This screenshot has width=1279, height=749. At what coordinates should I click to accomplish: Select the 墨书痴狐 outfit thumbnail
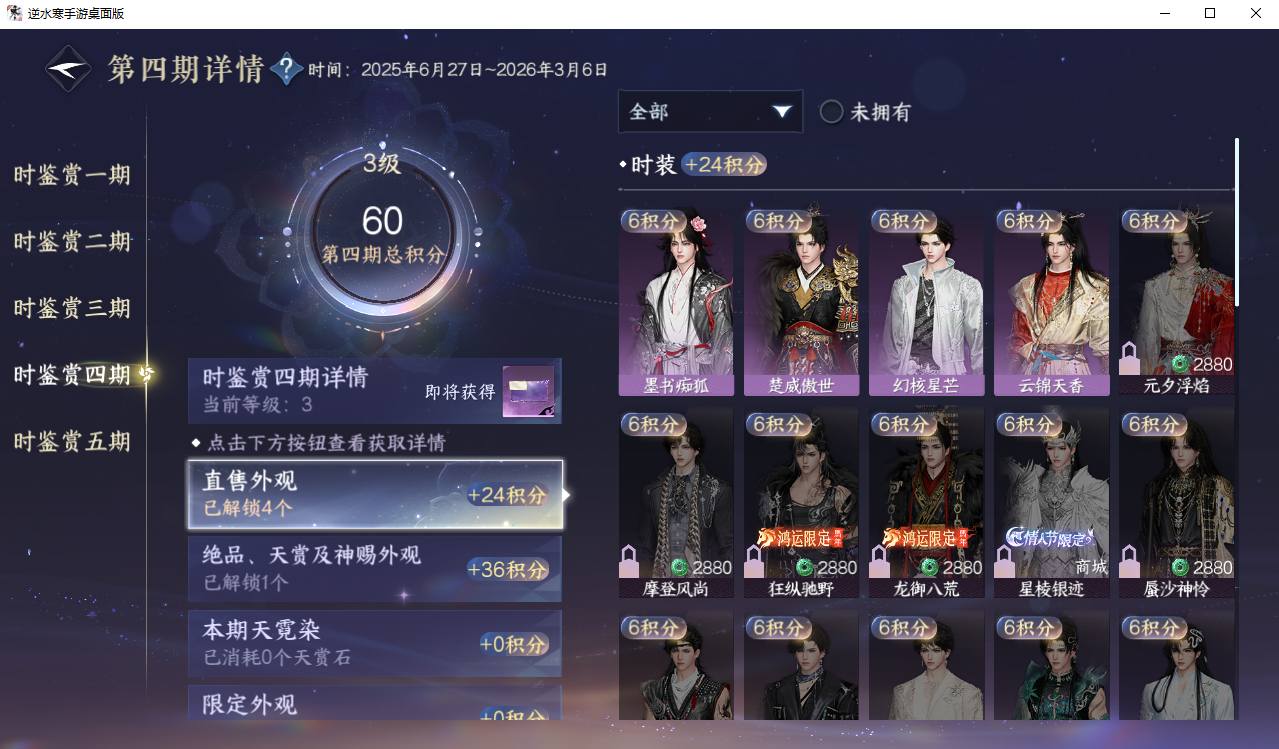tap(676, 301)
